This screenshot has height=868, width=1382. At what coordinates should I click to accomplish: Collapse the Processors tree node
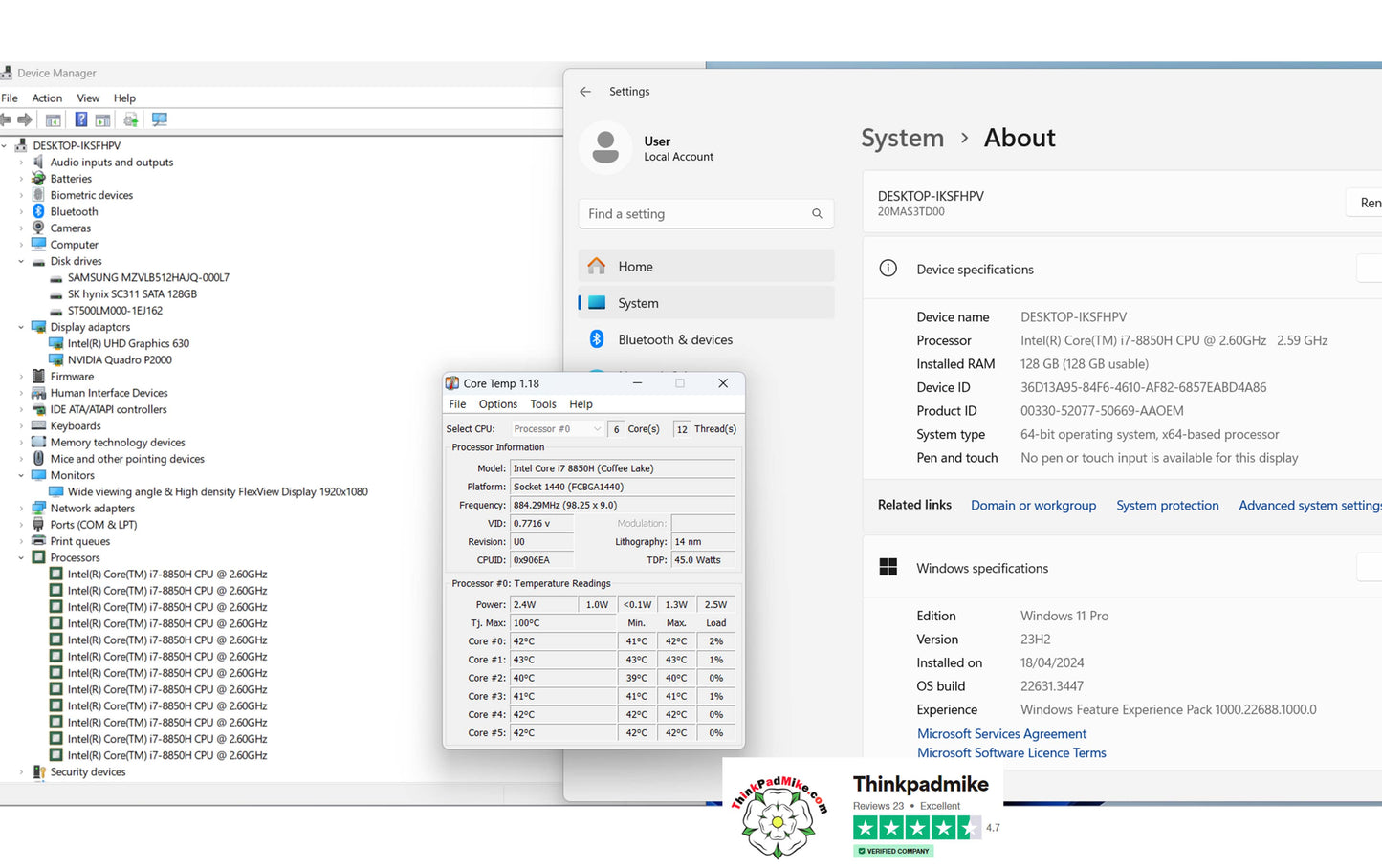click(21, 557)
